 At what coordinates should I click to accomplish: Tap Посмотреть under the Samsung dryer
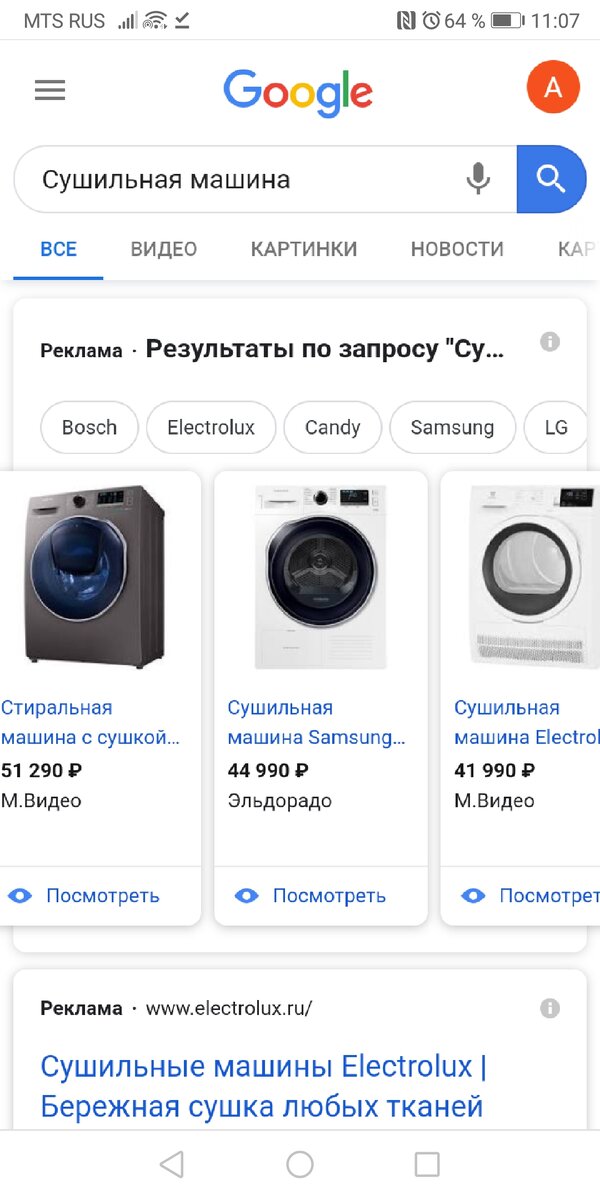tap(330, 896)
